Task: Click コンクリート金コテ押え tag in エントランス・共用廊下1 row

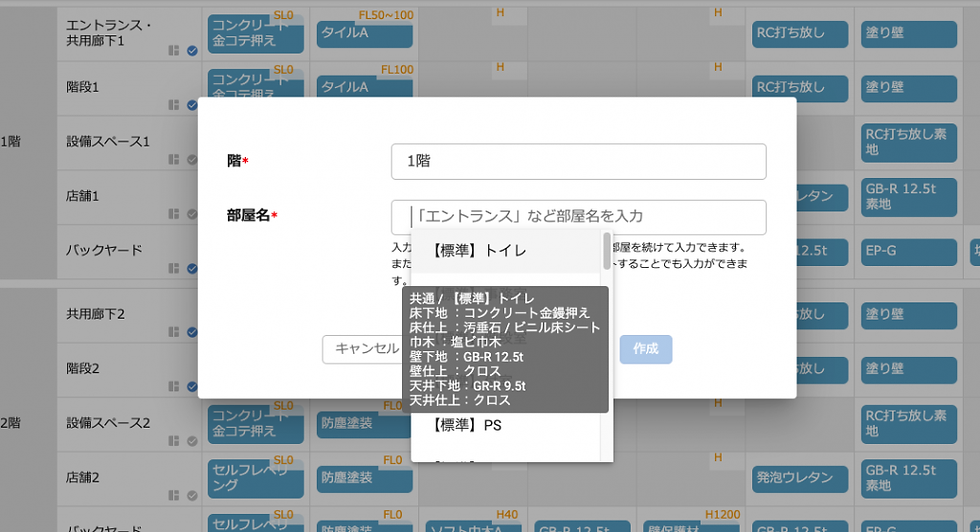Action: coord(256,34)
